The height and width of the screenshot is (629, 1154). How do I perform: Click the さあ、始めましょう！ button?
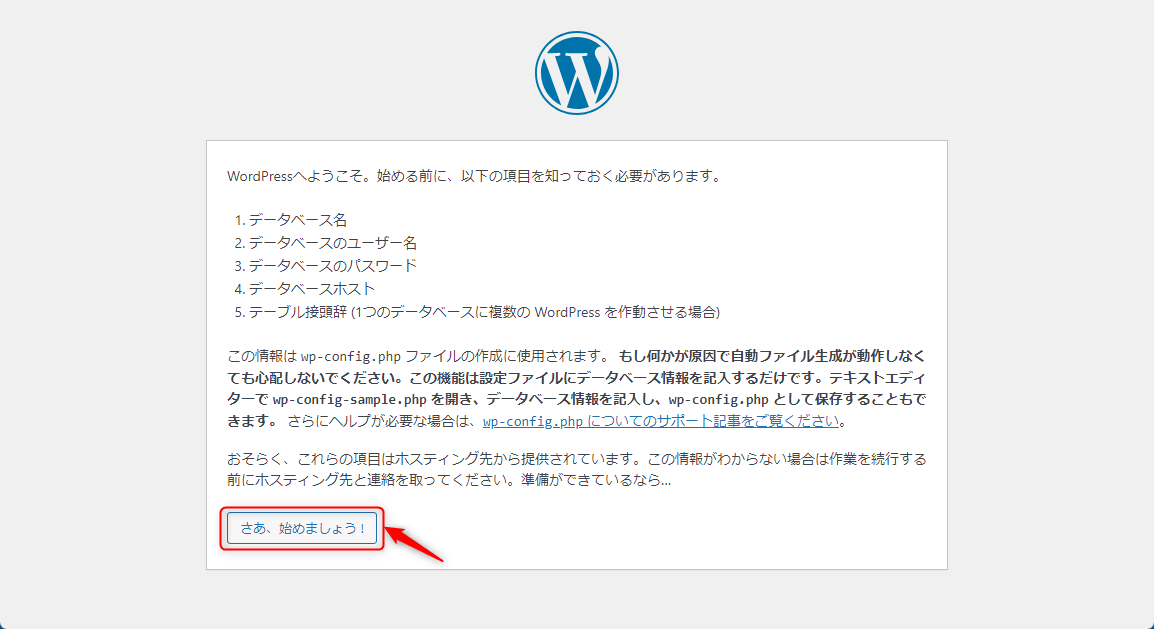(x=302, y=528)
